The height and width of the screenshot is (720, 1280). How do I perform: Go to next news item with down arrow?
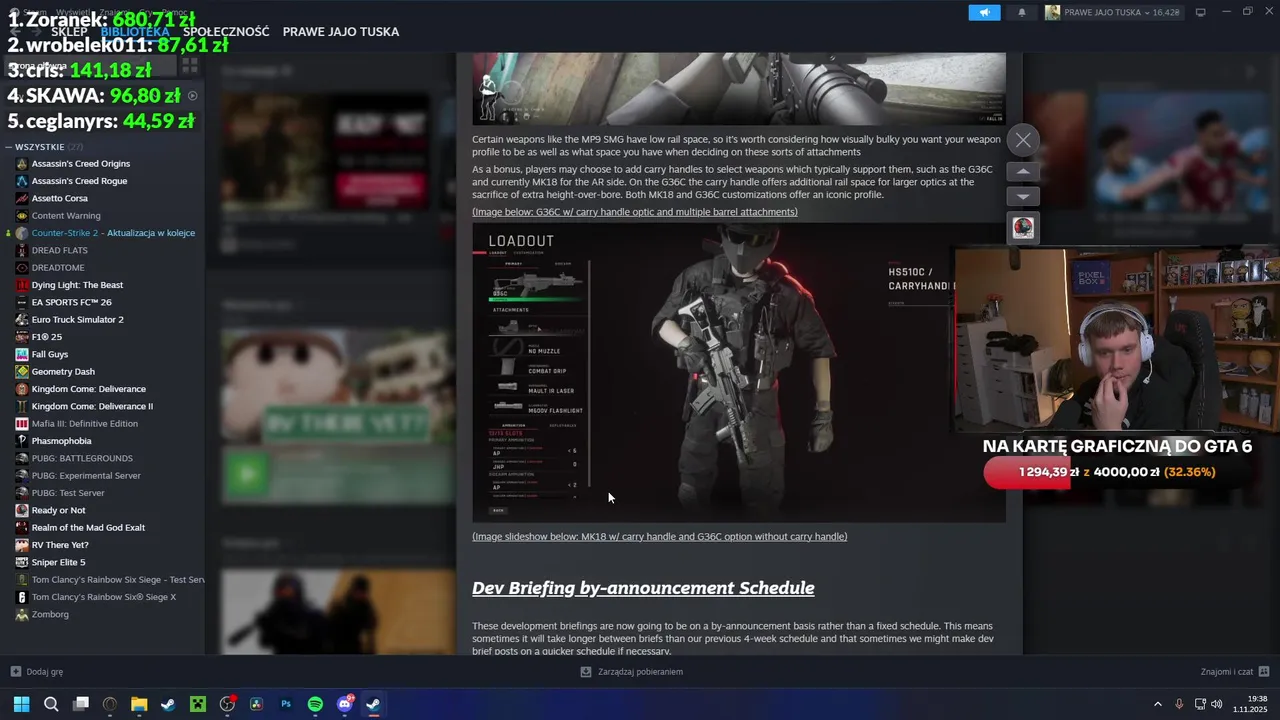point(1023,197)
